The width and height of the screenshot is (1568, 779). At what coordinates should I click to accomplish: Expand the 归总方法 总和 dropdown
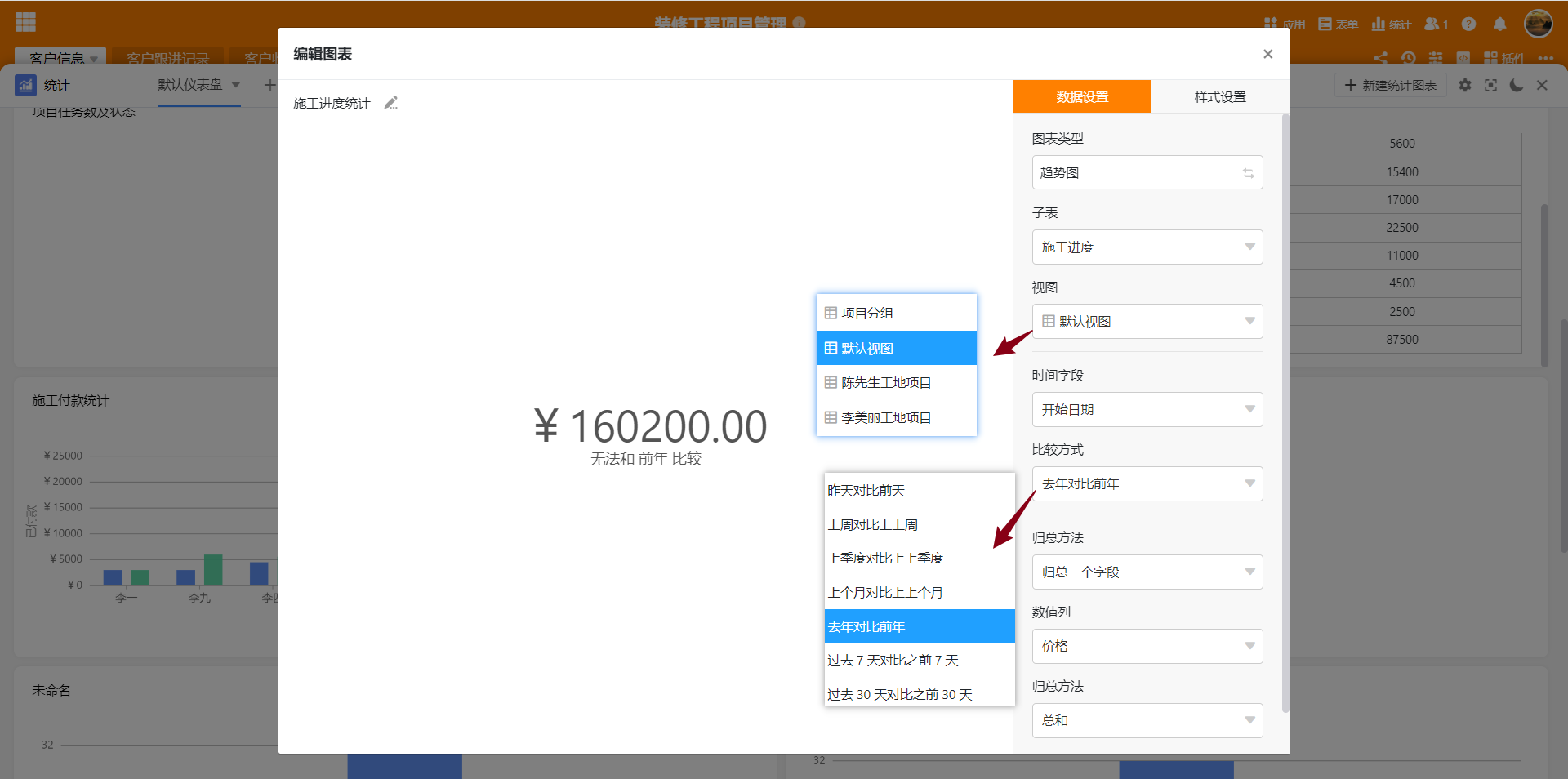[x=1147, y=720]
